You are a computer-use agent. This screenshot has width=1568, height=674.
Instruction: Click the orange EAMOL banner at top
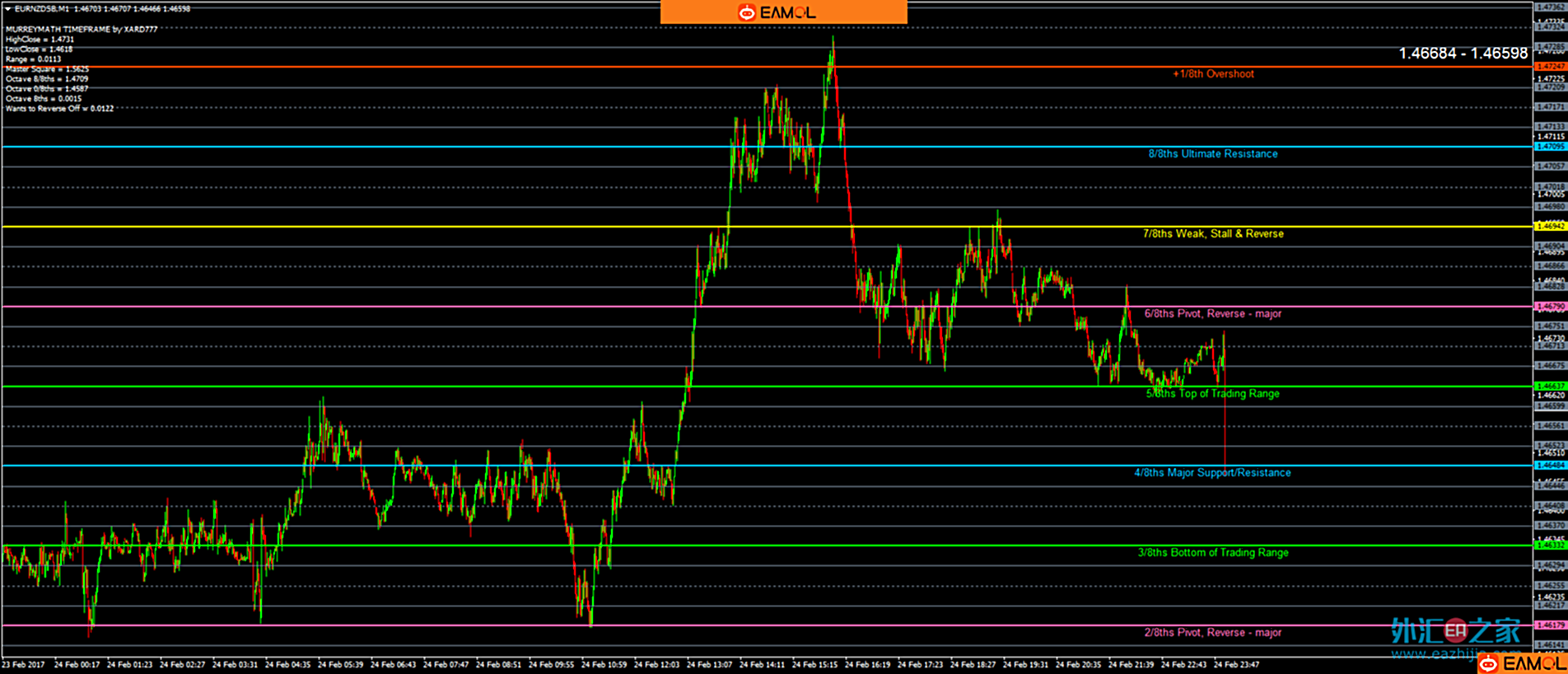pos(783,12)
